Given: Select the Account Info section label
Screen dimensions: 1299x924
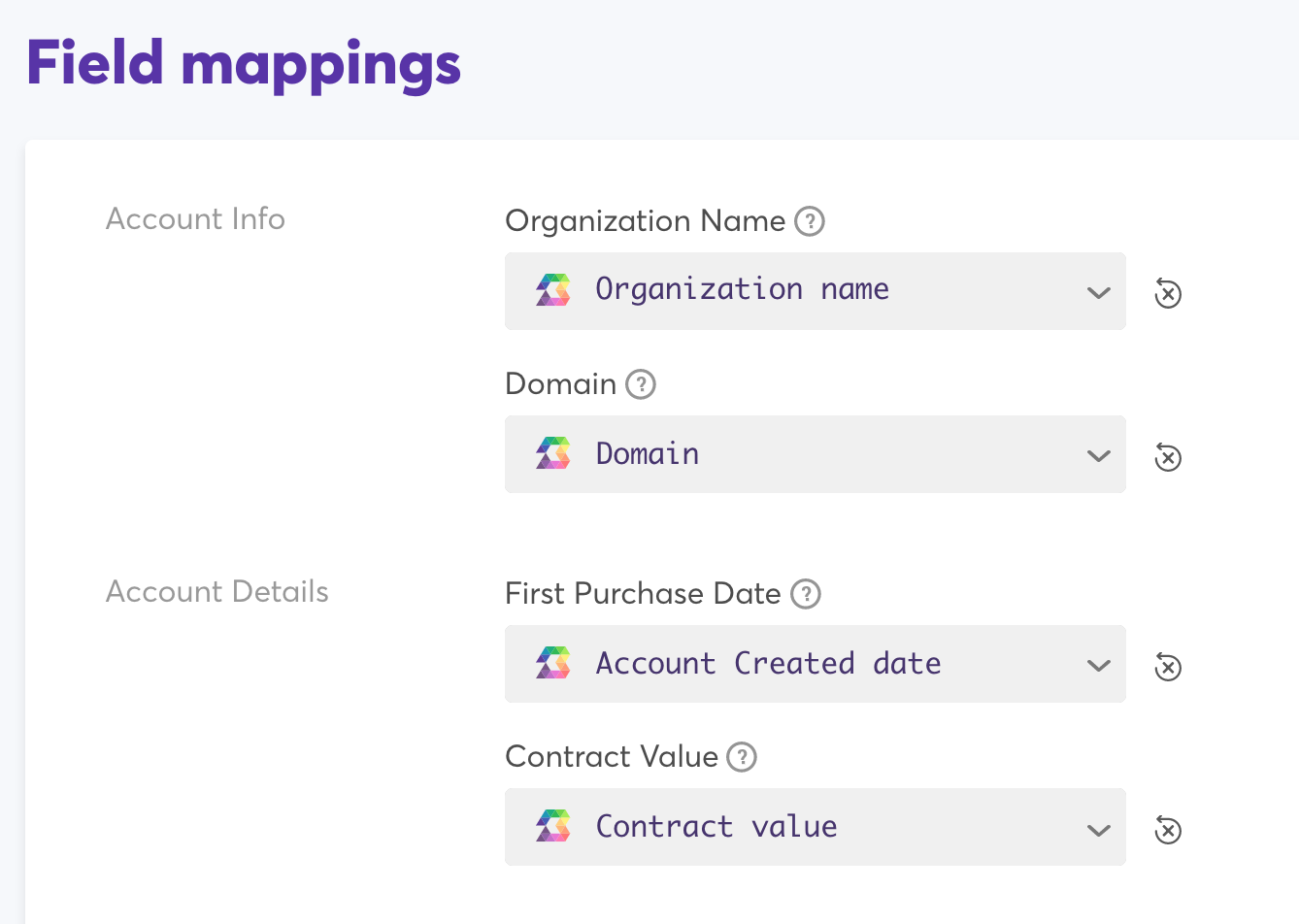Looking at the screenshot, I should [195, 219].
